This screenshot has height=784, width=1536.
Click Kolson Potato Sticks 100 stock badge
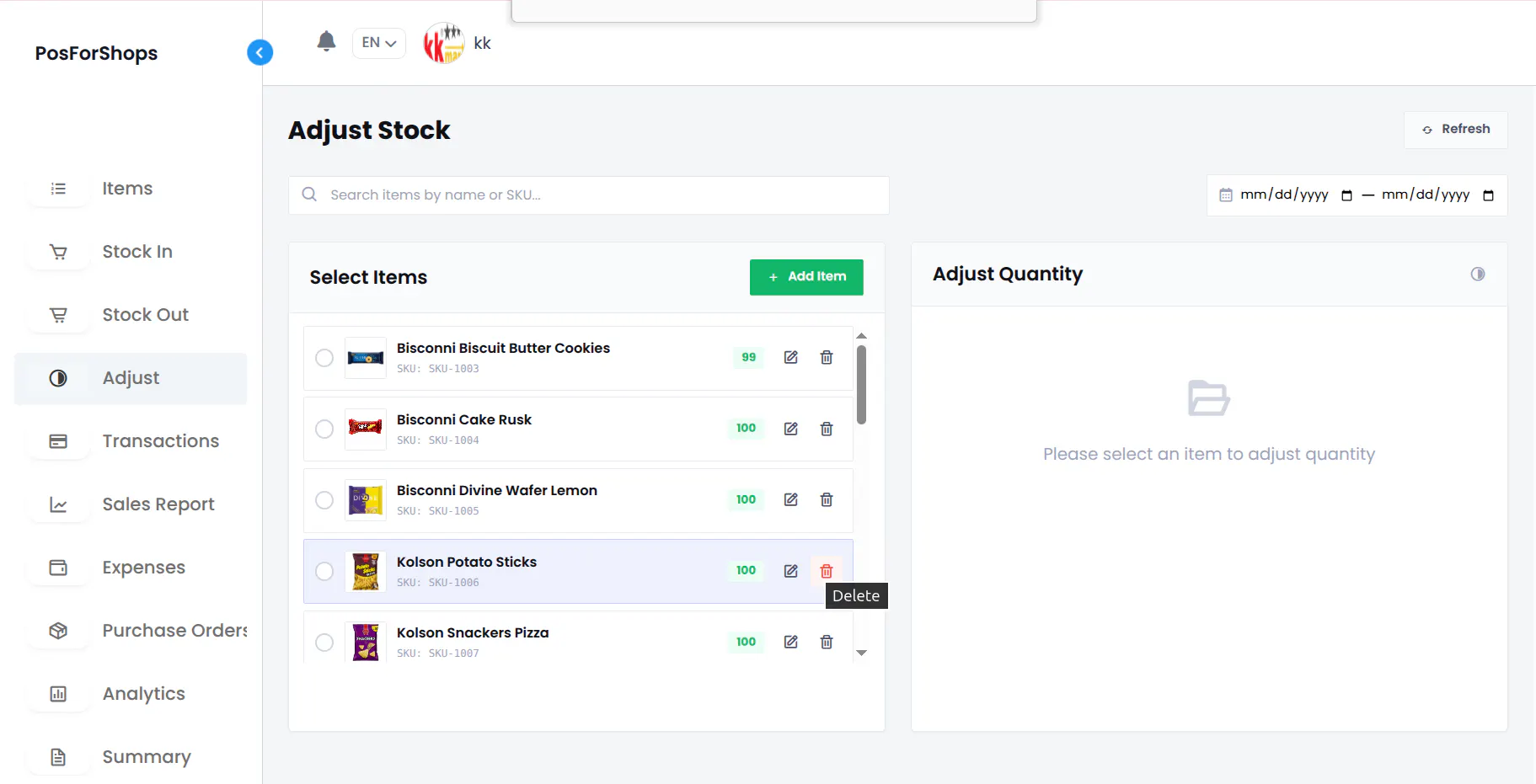[746, 570]
